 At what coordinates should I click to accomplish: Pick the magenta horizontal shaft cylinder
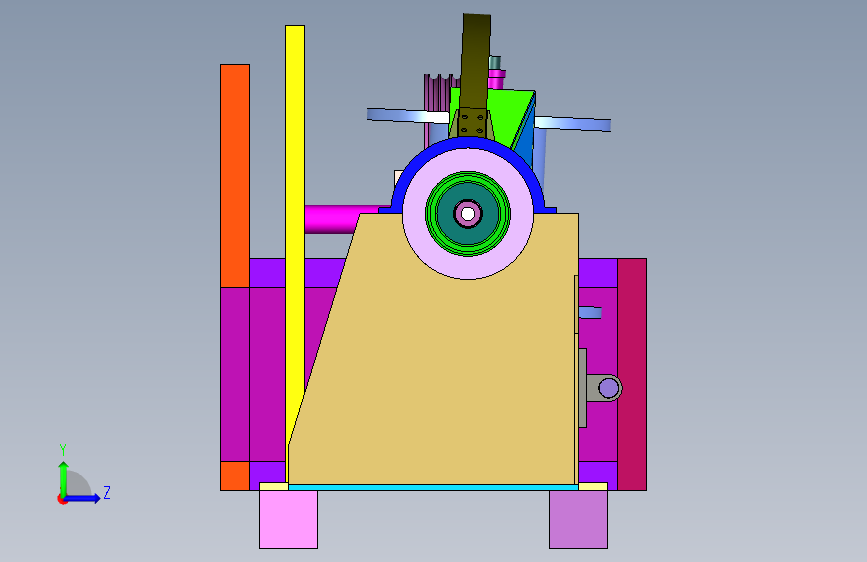[332, 220]
